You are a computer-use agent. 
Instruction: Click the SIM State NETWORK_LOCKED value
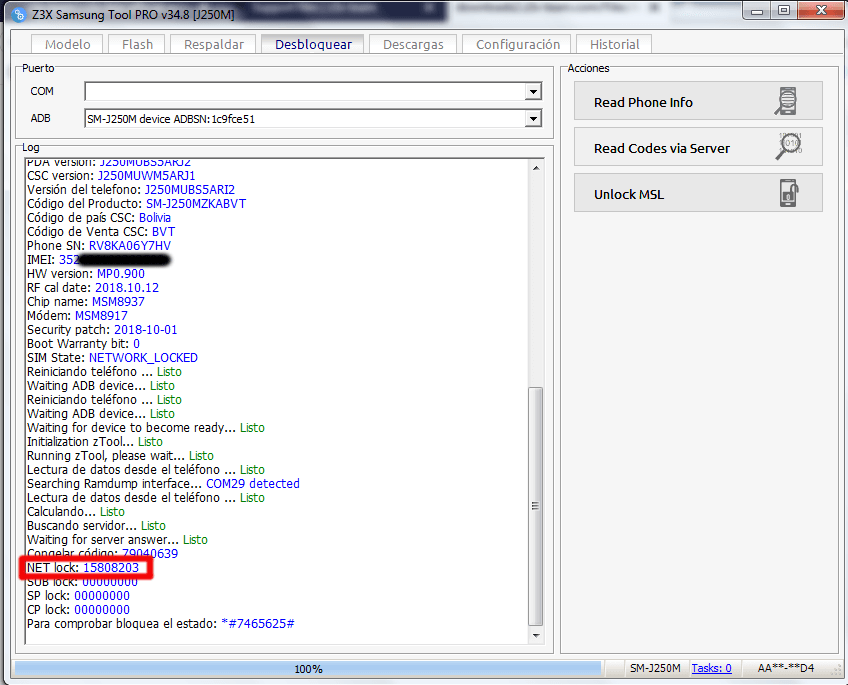[143, 358]
